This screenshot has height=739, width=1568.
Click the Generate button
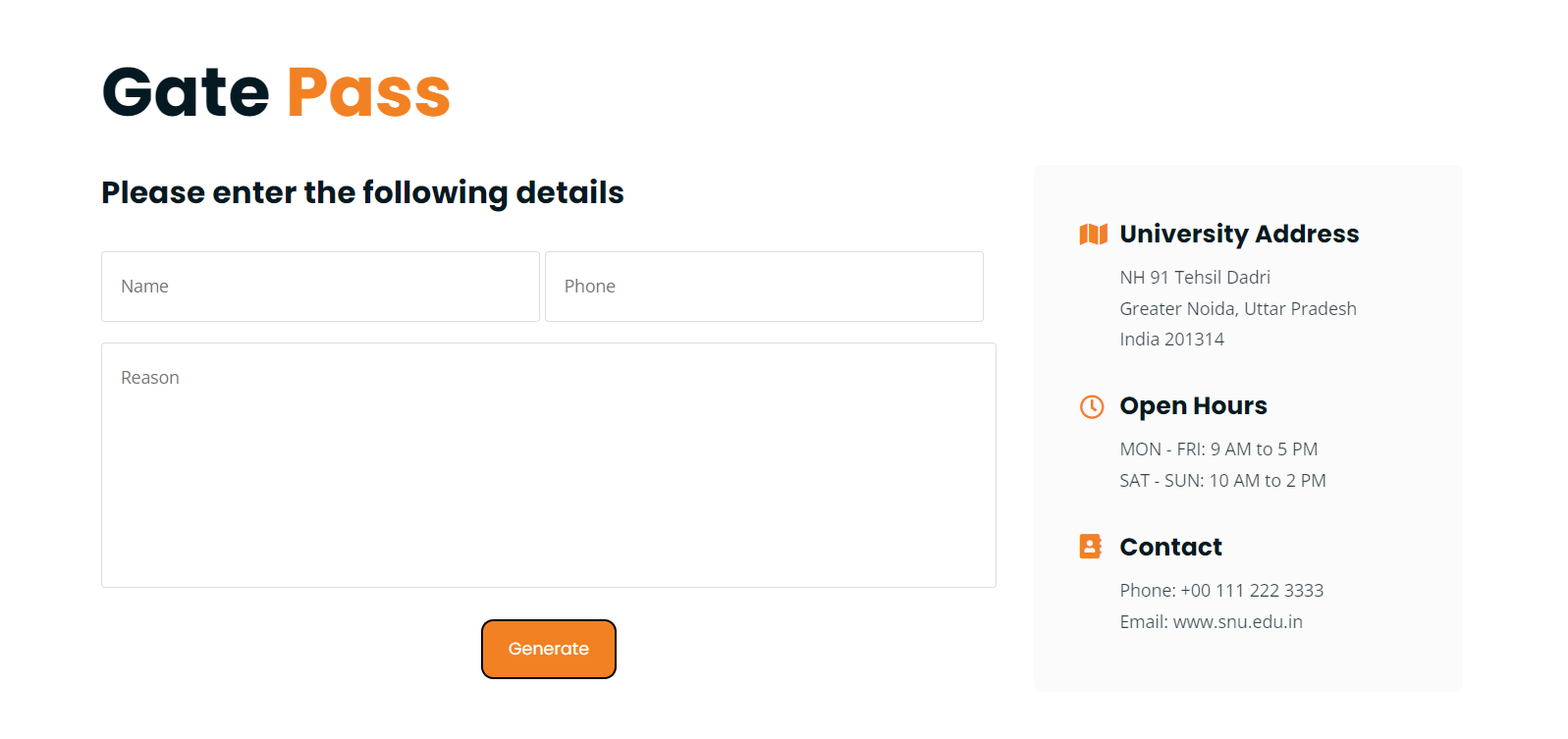click(548, 648)
